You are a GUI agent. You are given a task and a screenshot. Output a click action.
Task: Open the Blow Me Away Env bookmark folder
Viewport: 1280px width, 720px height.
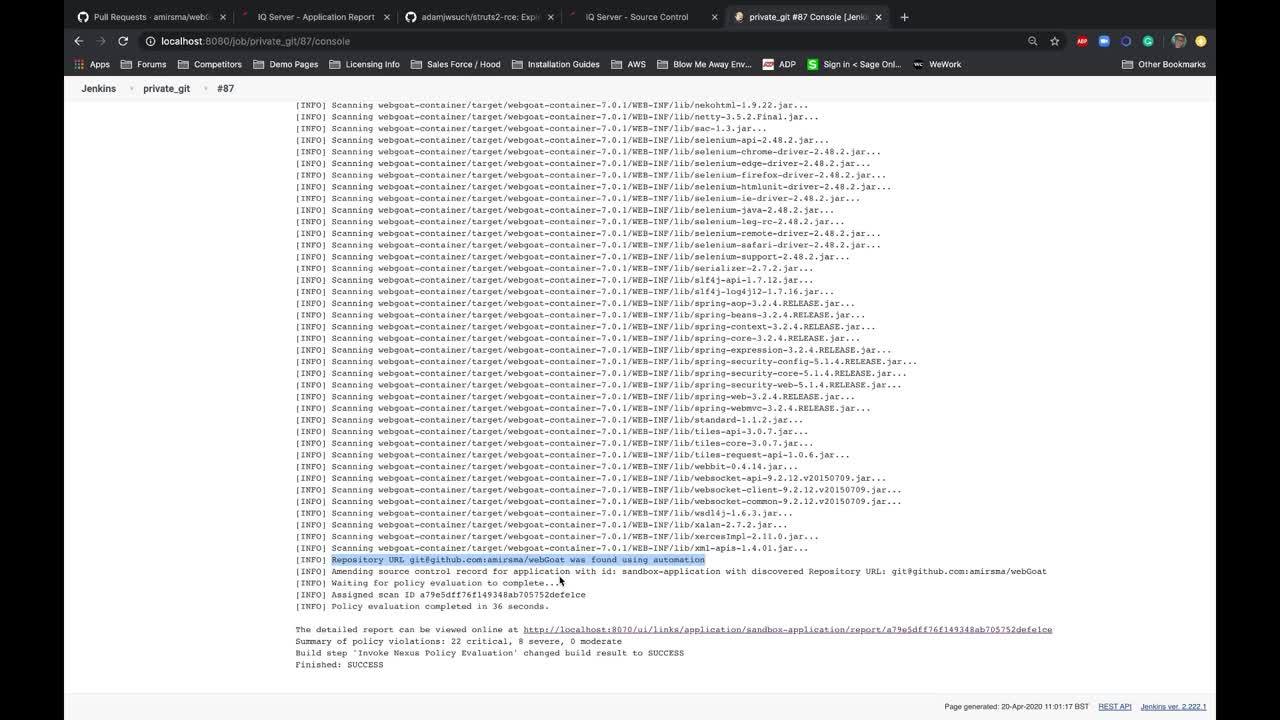click(x=704, y=64)
